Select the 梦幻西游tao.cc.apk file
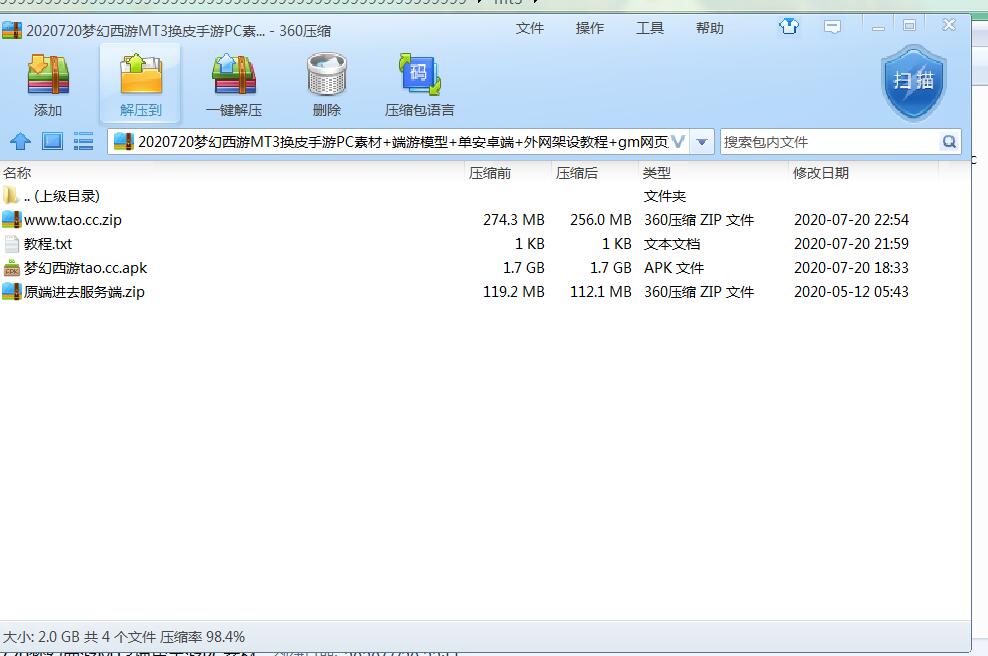The height and width of the screenshot is (656, 988). [85, 268]
